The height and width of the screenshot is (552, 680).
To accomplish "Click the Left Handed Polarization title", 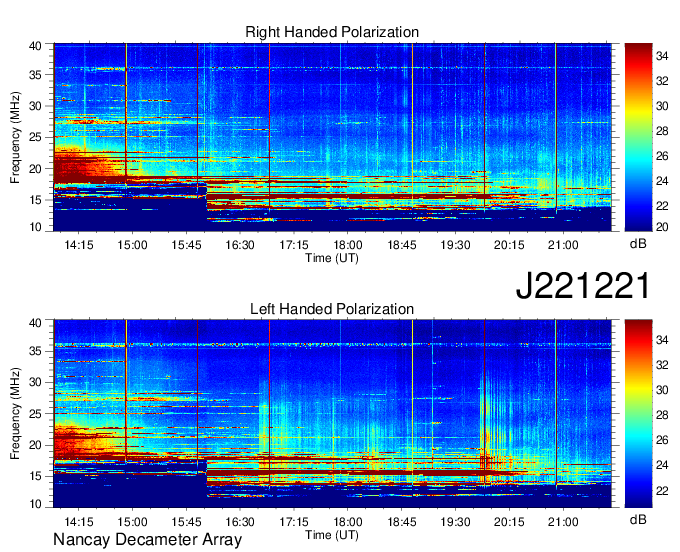I will pos(332,309).
